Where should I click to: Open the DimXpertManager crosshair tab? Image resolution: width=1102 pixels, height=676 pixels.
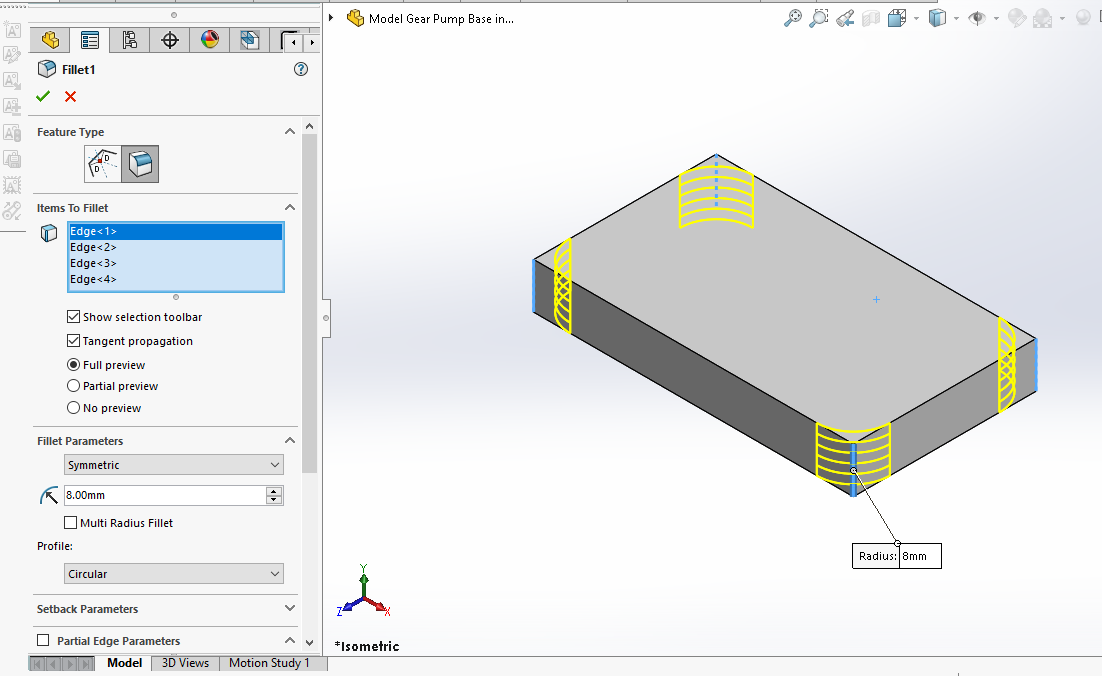[170, 41]
